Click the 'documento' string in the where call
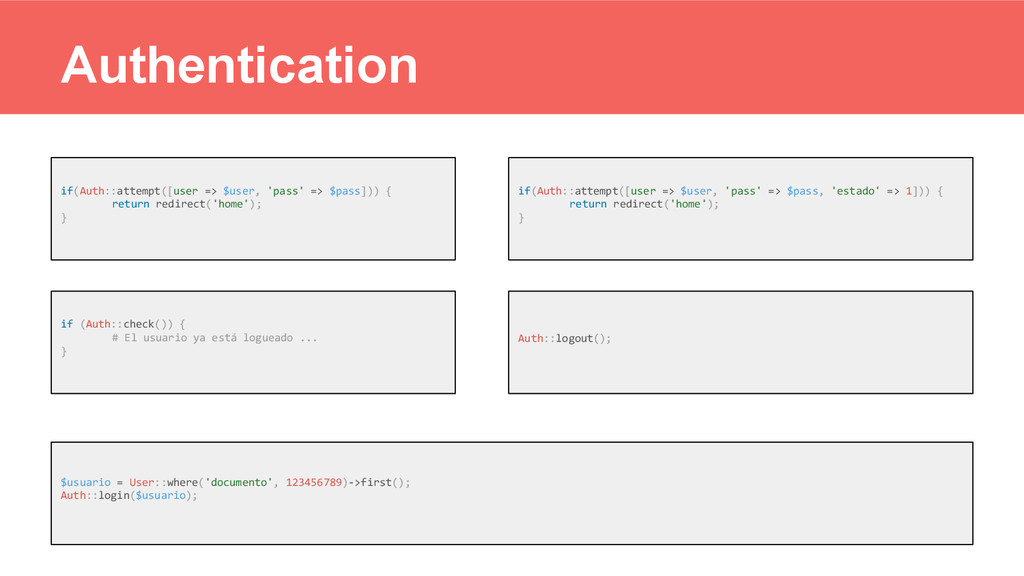Viewport: 1024px width, 576px height. coord(238,483)
